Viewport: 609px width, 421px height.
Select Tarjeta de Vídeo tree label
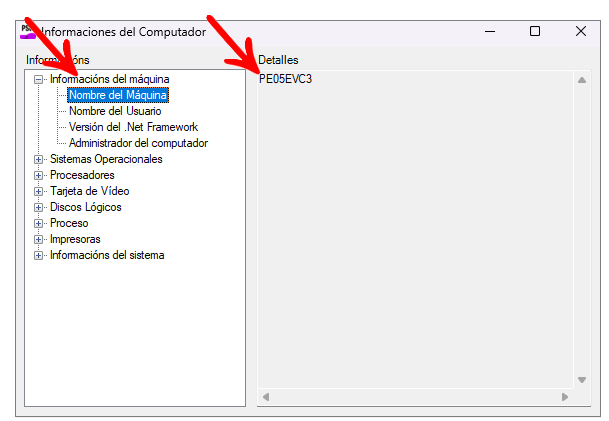click(89, 191)
